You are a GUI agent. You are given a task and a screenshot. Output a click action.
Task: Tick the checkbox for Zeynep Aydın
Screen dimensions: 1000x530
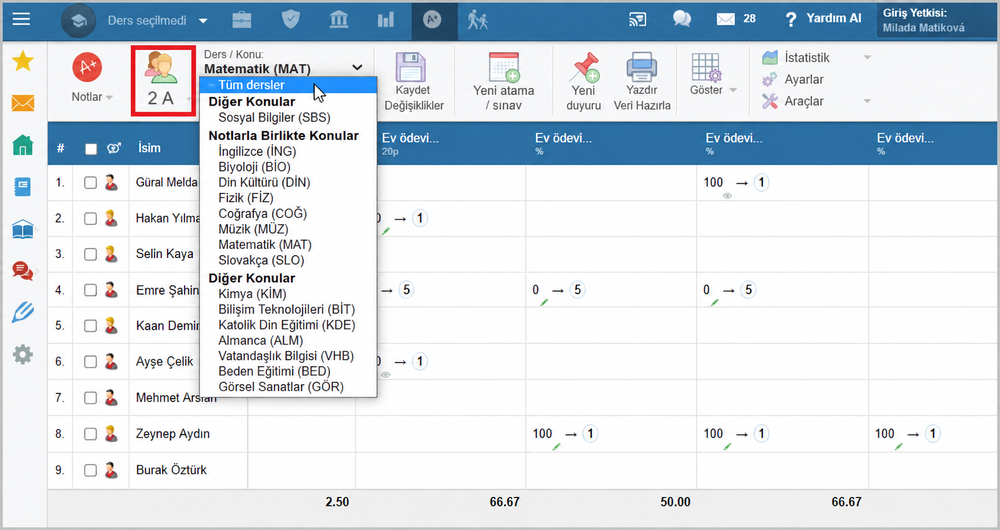tap(91, 434)
